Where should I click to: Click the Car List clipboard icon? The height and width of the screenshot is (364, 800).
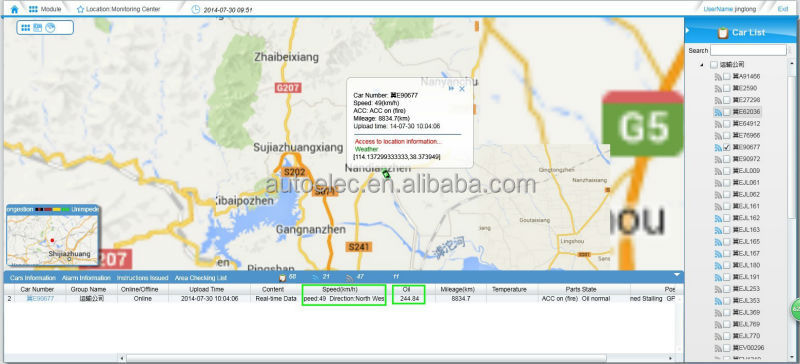(722, 33)
